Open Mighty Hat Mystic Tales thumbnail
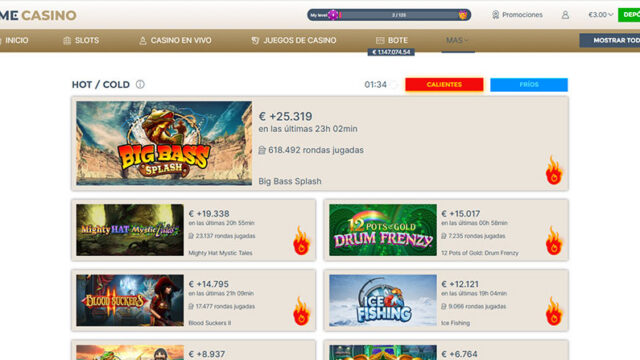The image size is (640, 360). (130, 230)
